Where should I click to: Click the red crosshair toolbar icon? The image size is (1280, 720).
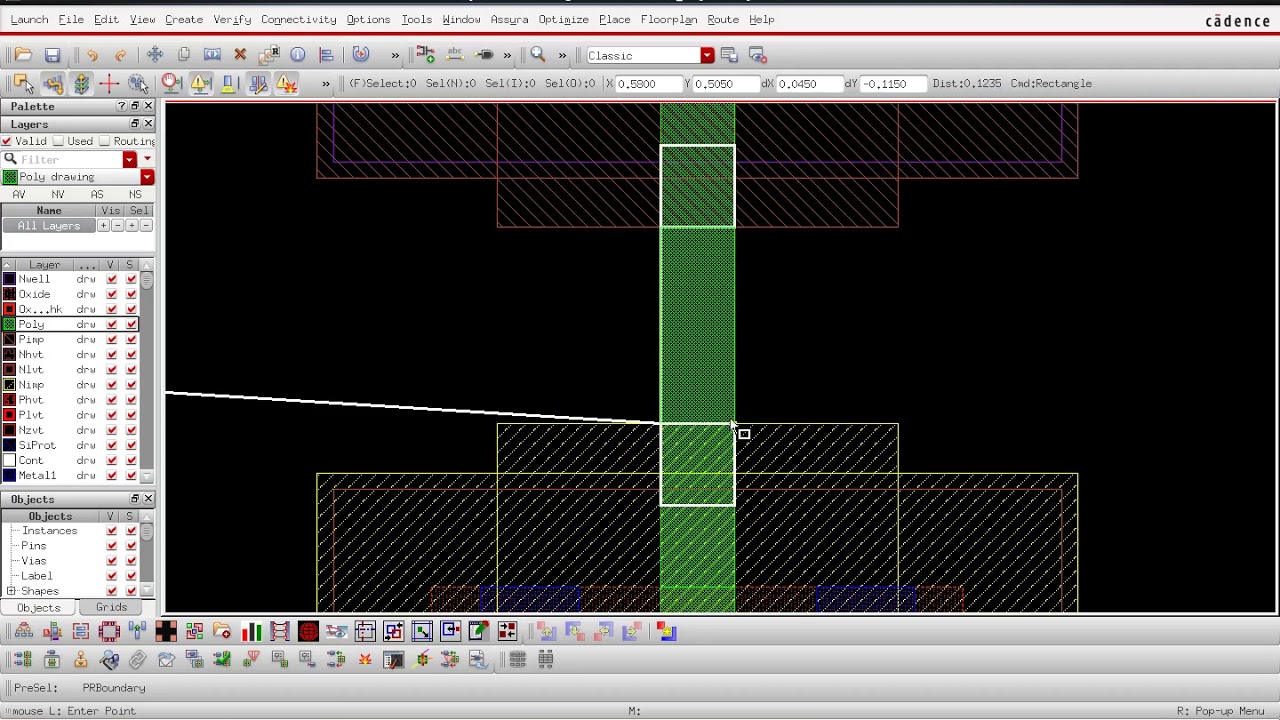(x=109, y=84)
